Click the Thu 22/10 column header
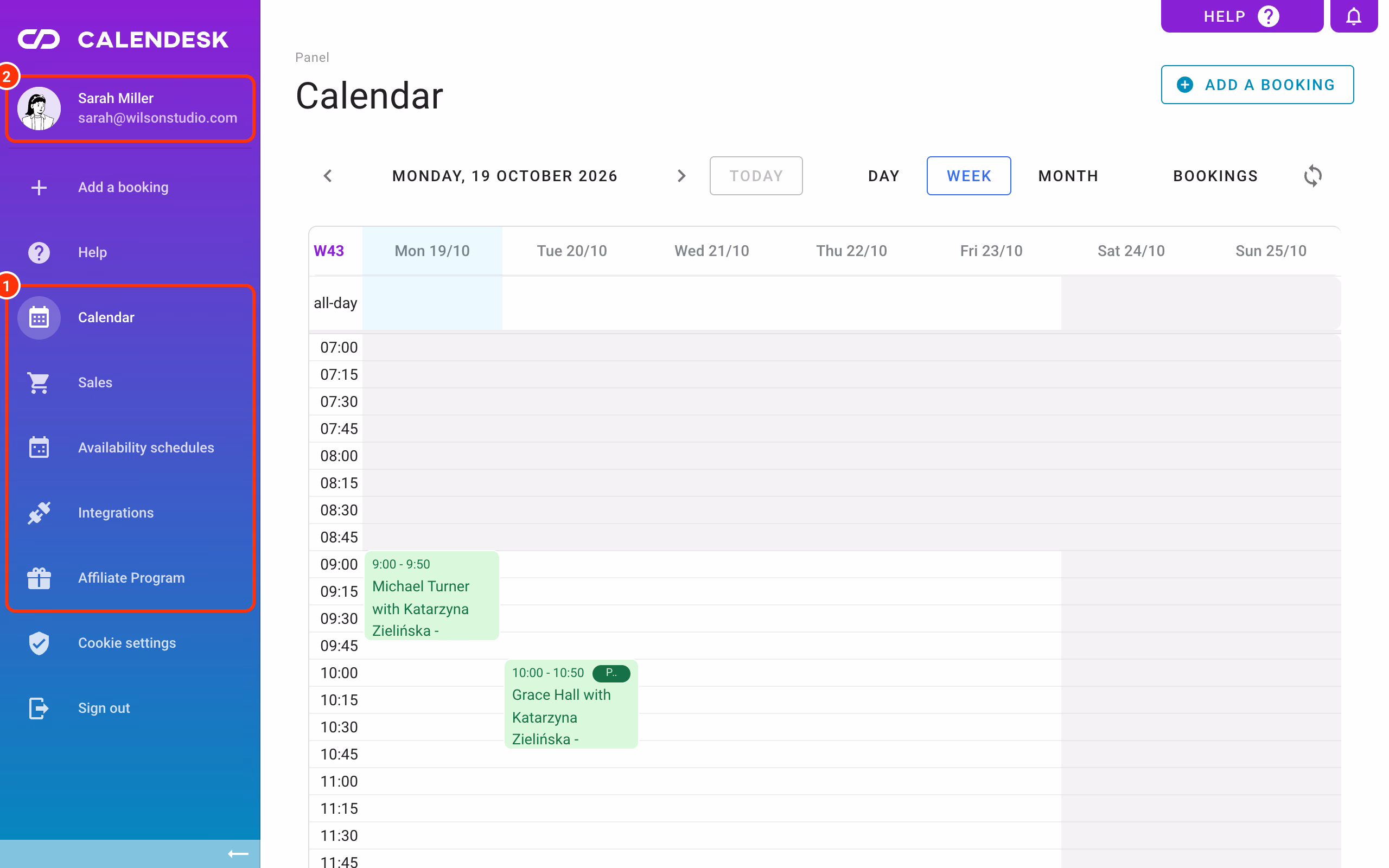1389x868 pixels. tap(852, 251)
